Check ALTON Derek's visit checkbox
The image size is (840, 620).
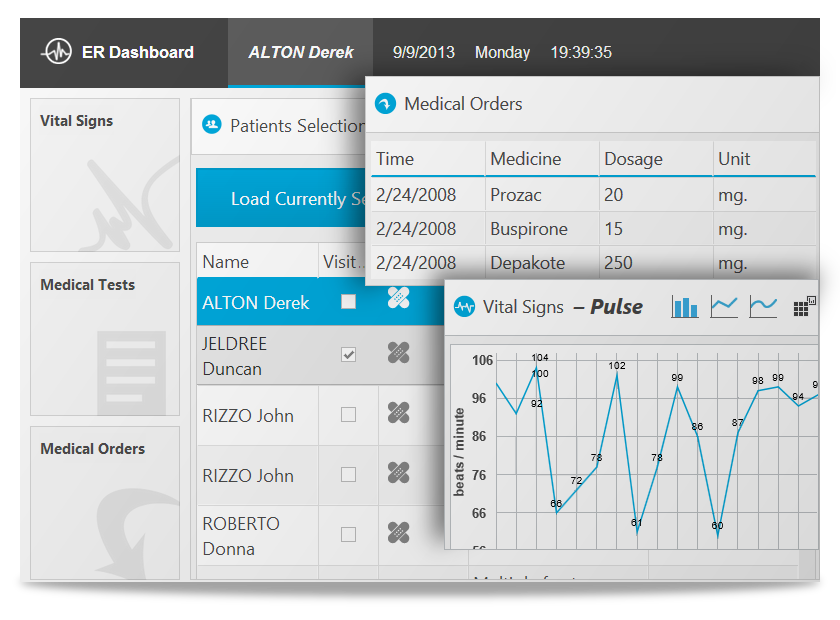(348, 301)
